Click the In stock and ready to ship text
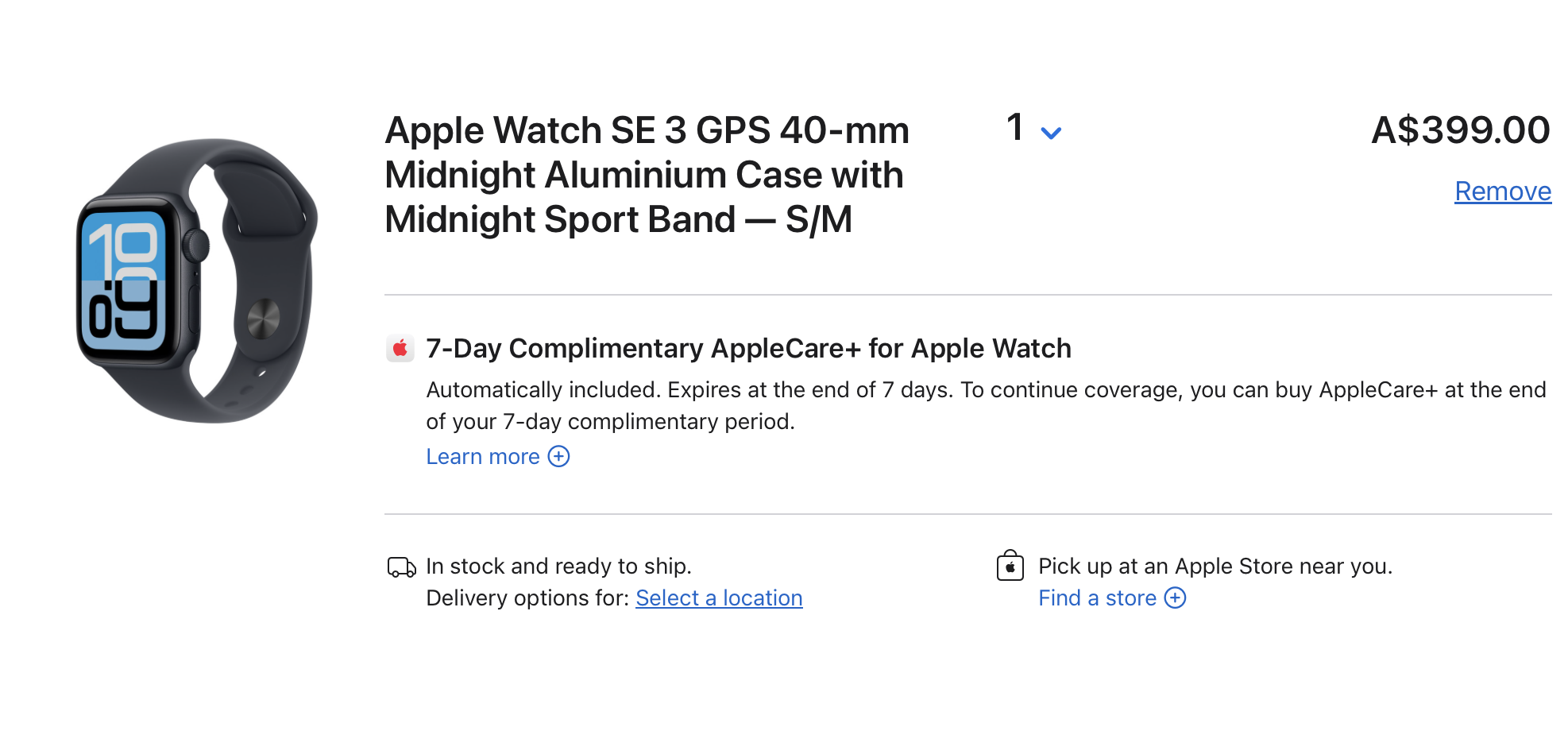1568x731 pixels. (x=558, y=567)
